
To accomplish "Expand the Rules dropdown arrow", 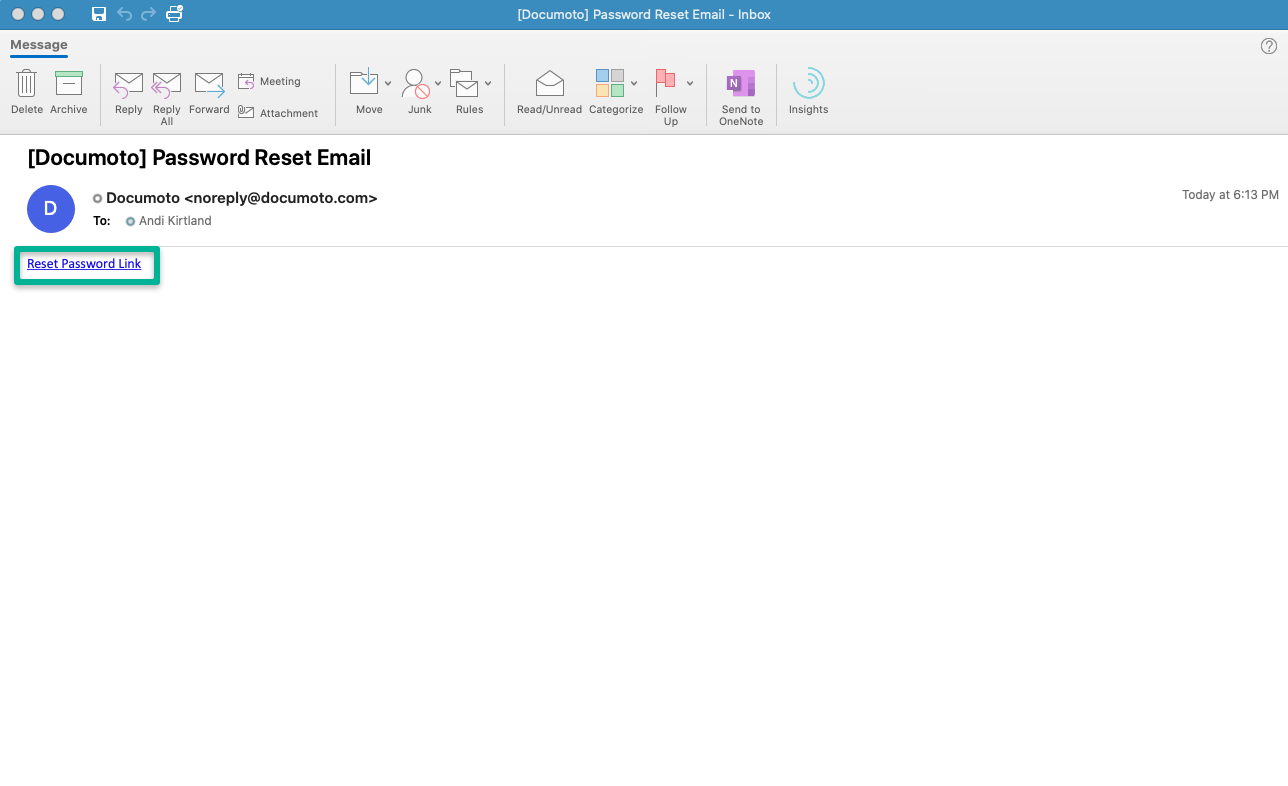I will click(x=488, y=84).
